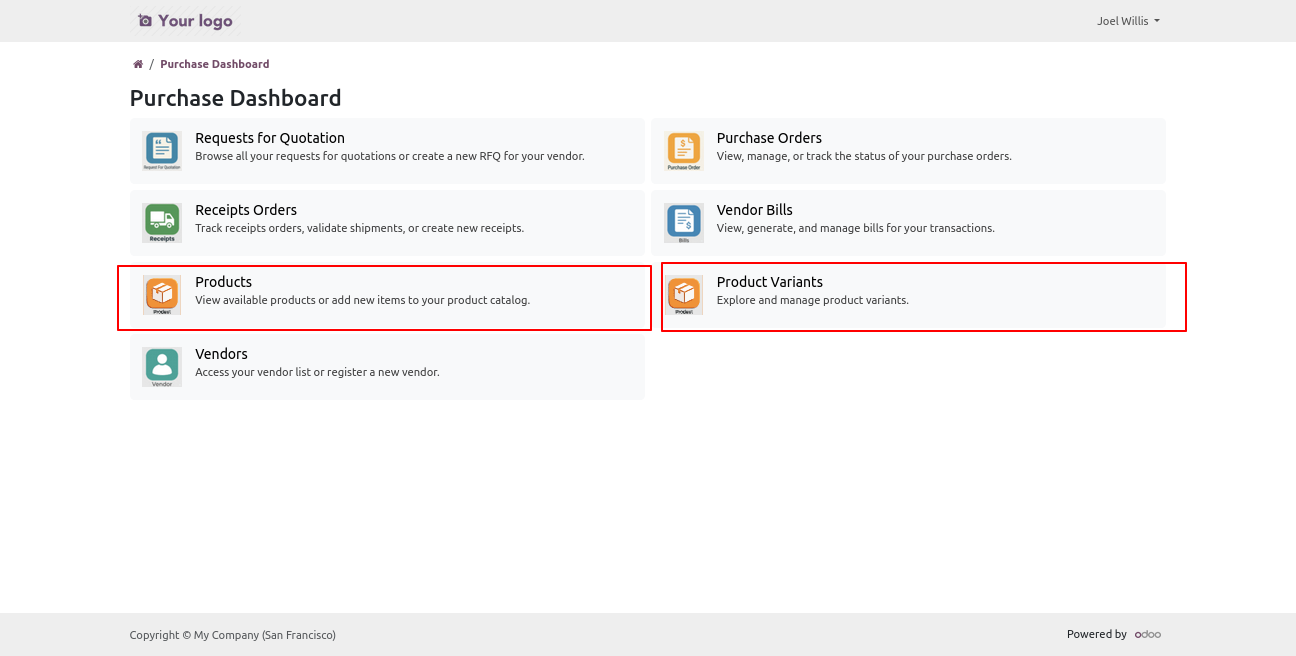Click the Odoo logo in footer
Screen dimensions: 1296x656
[x=1147, y=634]
